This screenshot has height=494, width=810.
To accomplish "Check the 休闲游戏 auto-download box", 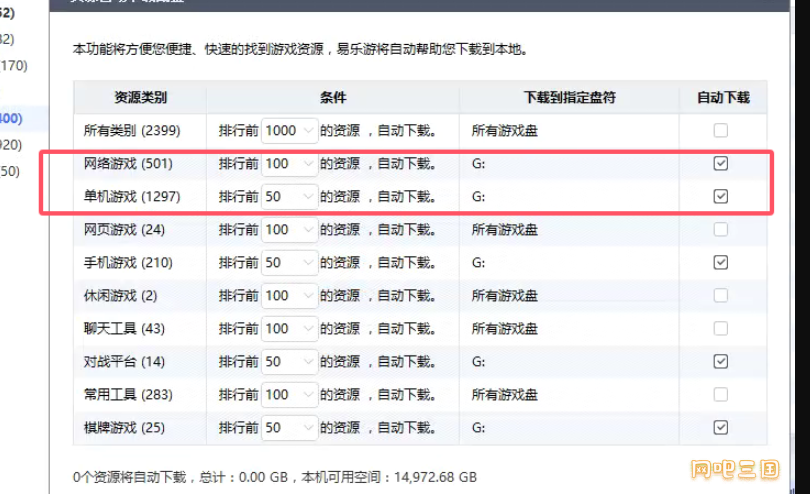I will tap(720, 295).
